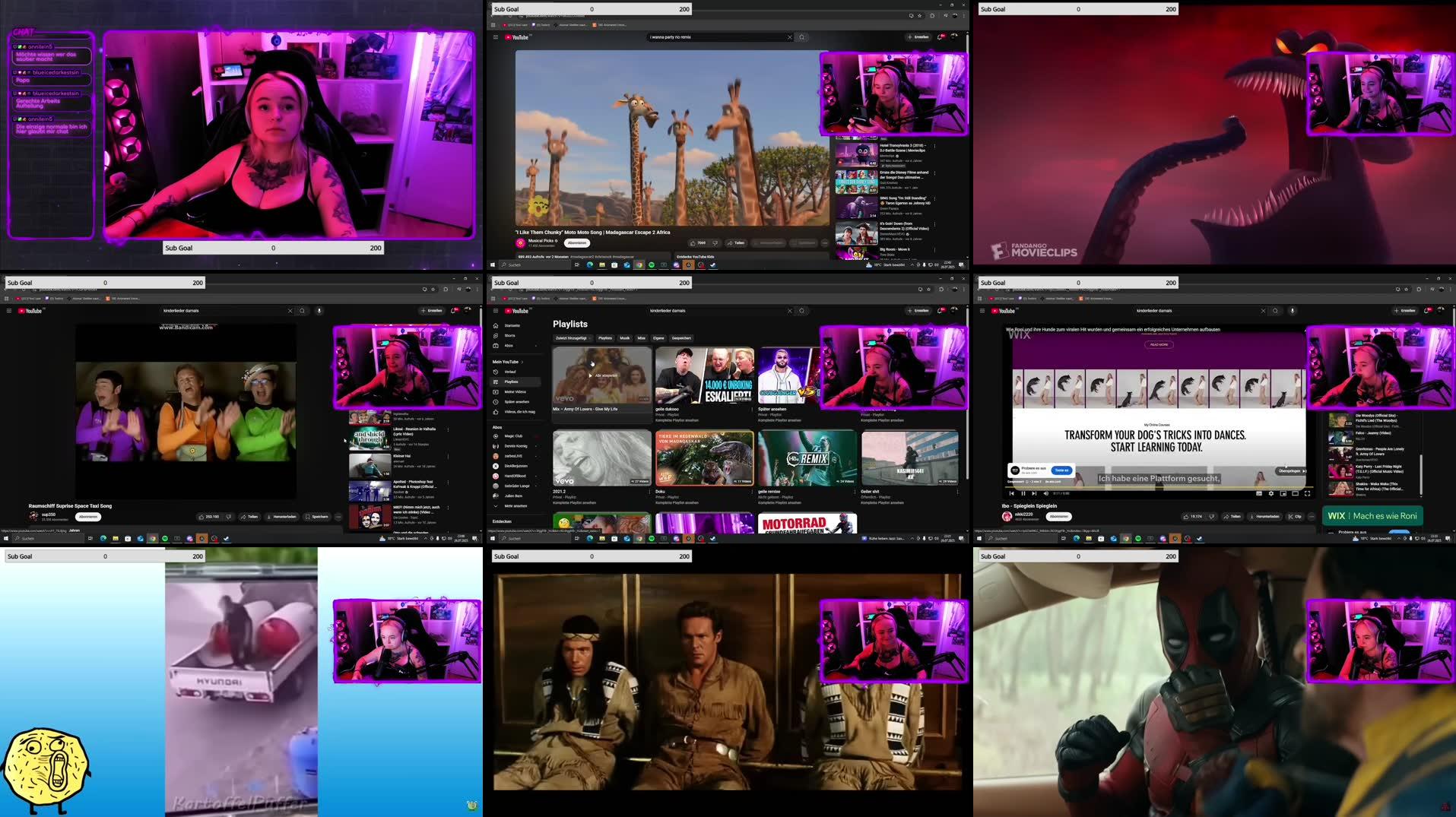Open three-dot menu for 2021.2 playlist
The image size is (1456, 817).
[x=648, y=492]
